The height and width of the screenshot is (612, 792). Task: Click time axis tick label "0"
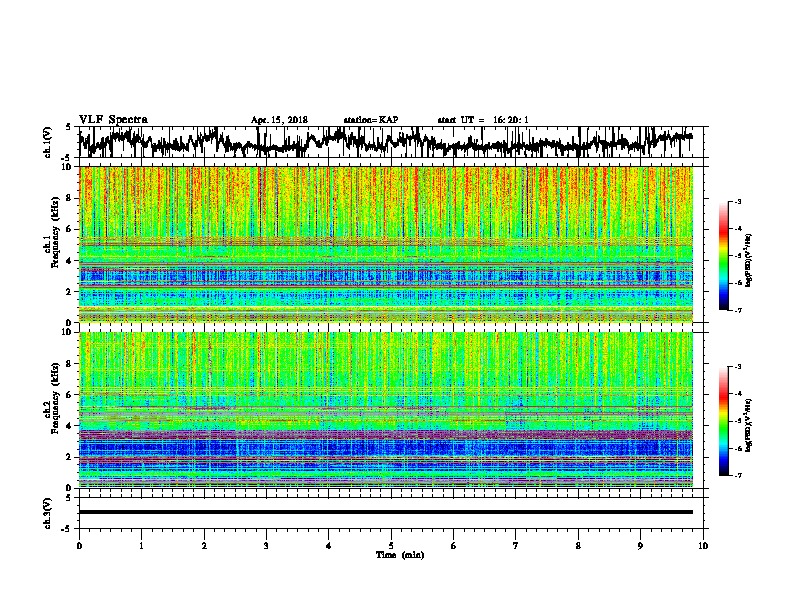point(79,546)
